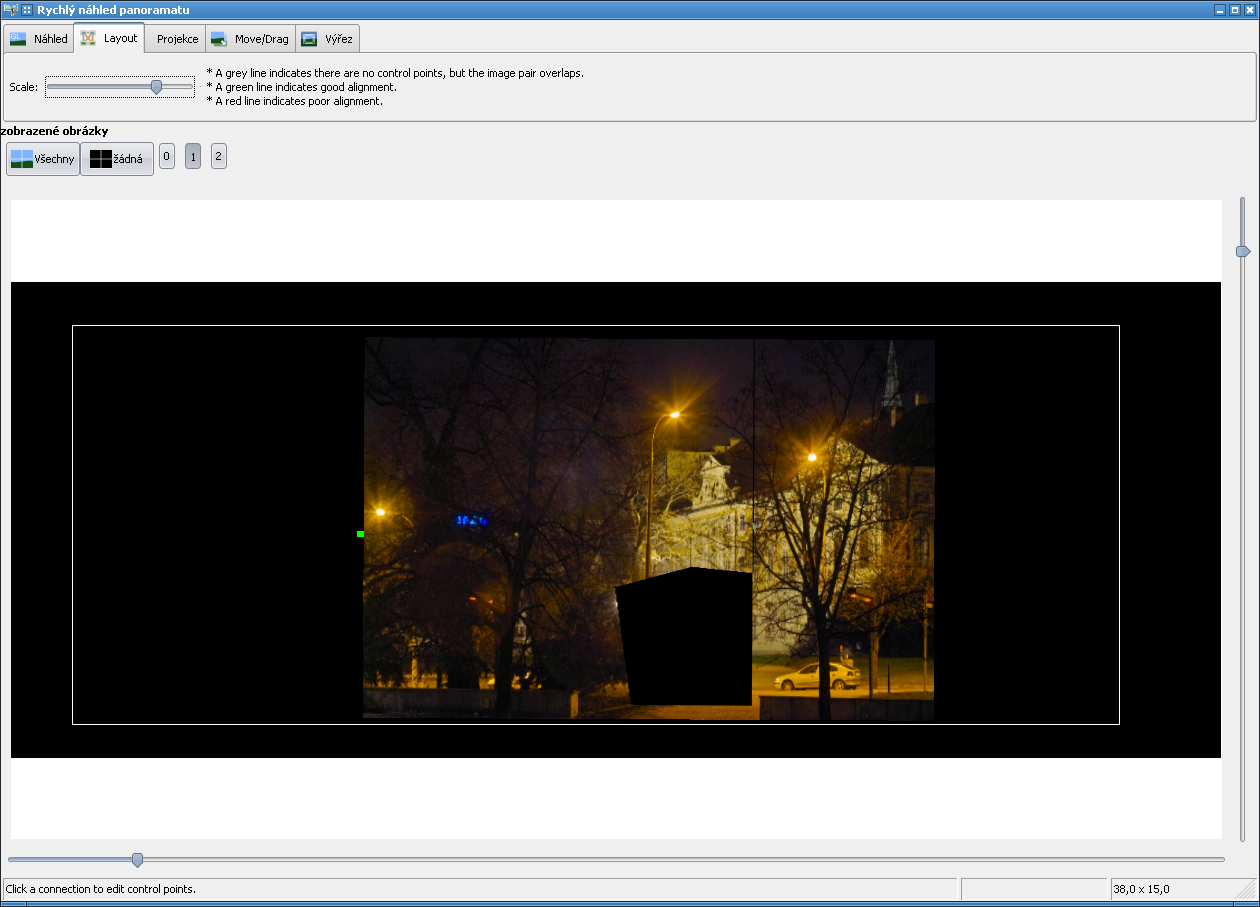Click the green control point marker
1260x907 pixels.
pyautogui.click(x=360, y=534)
